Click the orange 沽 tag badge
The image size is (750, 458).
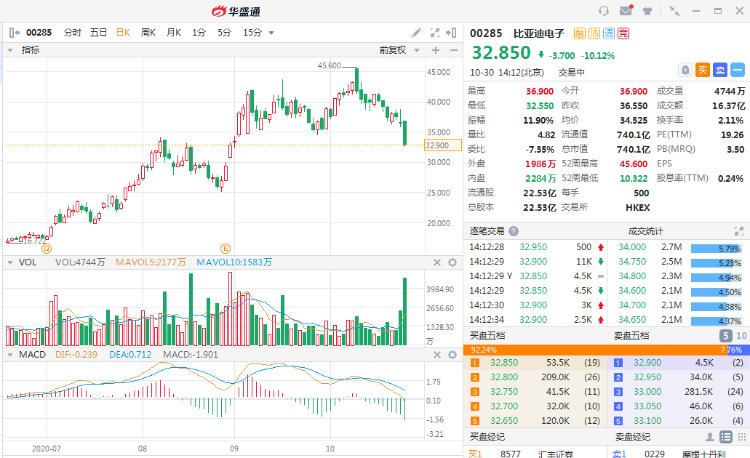(x=594, y=33)
